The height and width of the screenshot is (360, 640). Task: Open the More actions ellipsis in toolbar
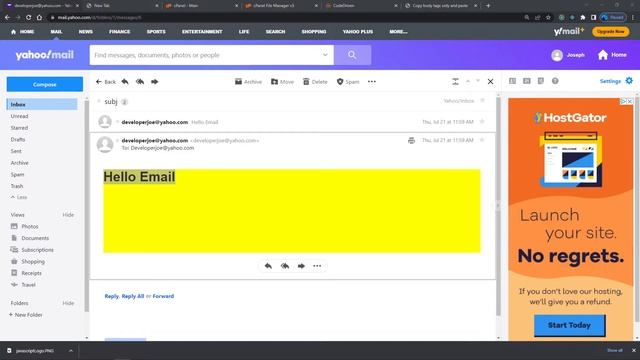click(x=371, y=82)
